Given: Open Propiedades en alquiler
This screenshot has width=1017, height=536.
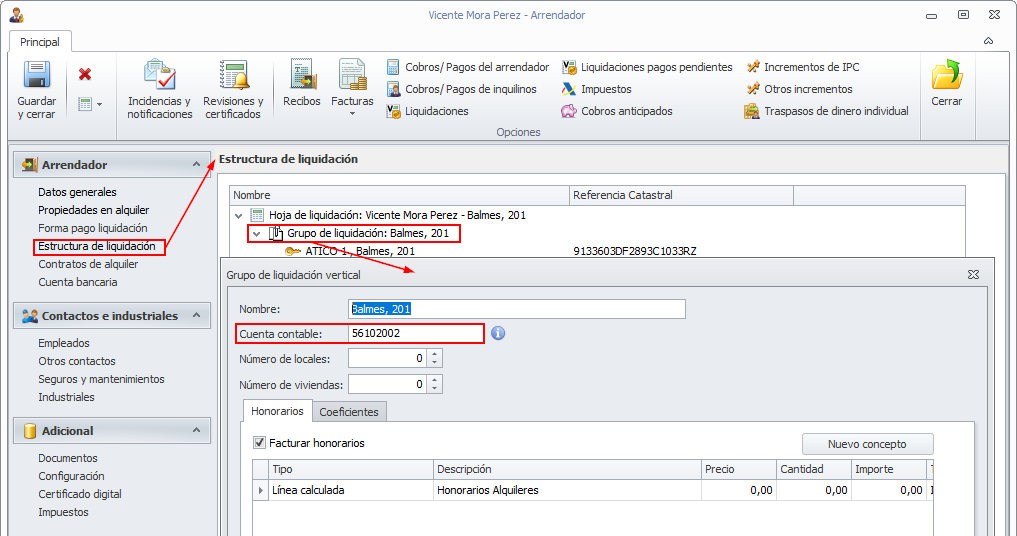Looking at the screenshot, I should click(93, 210).
